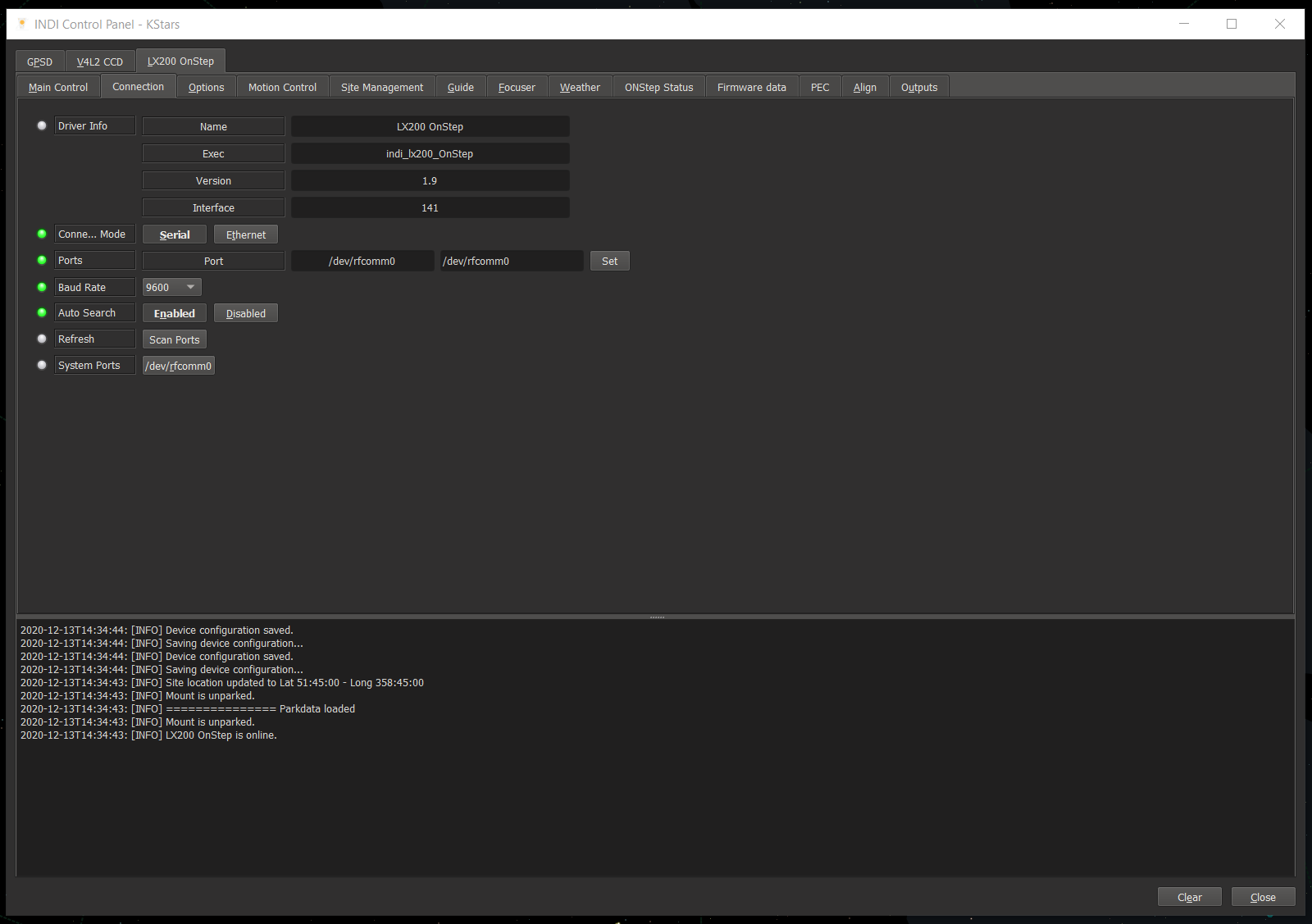Click the Scan Ports button
1312x924 pixels.
(x=175, y=339)
